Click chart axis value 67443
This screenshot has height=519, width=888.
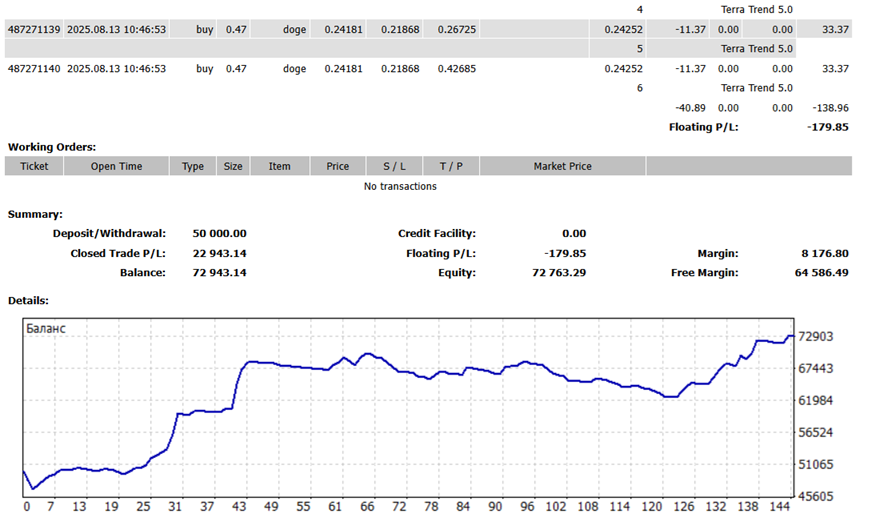(x=816, y=369)
